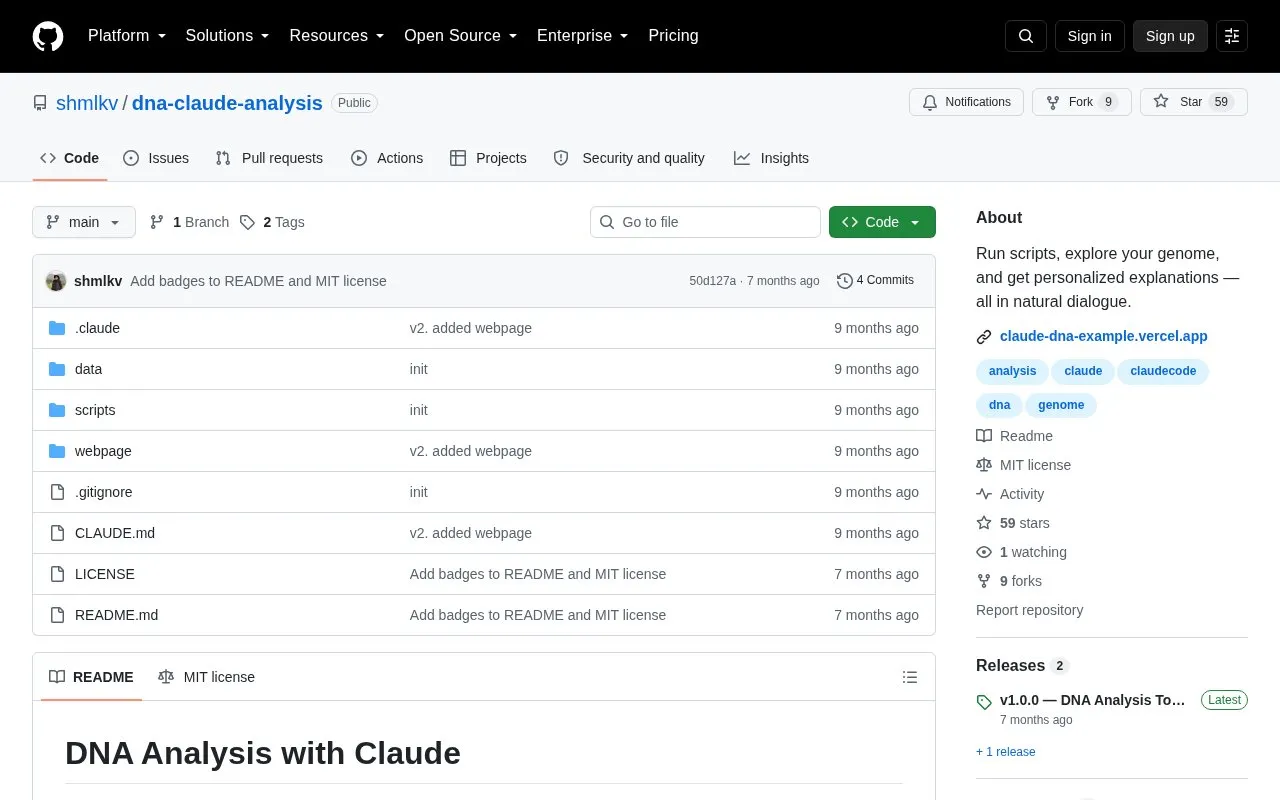View the 1 watching list
The width and height of the screenshot is (1280, 800).
pos(1021,552)
